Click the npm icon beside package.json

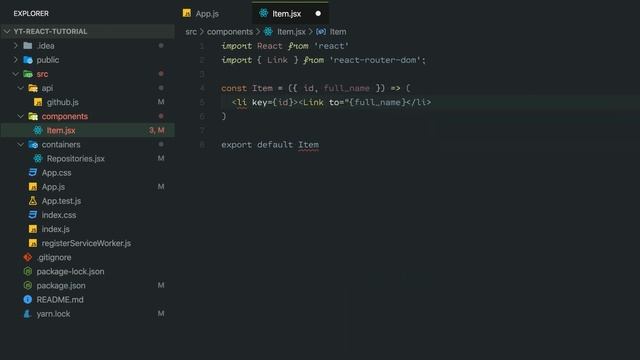point(28,285)
